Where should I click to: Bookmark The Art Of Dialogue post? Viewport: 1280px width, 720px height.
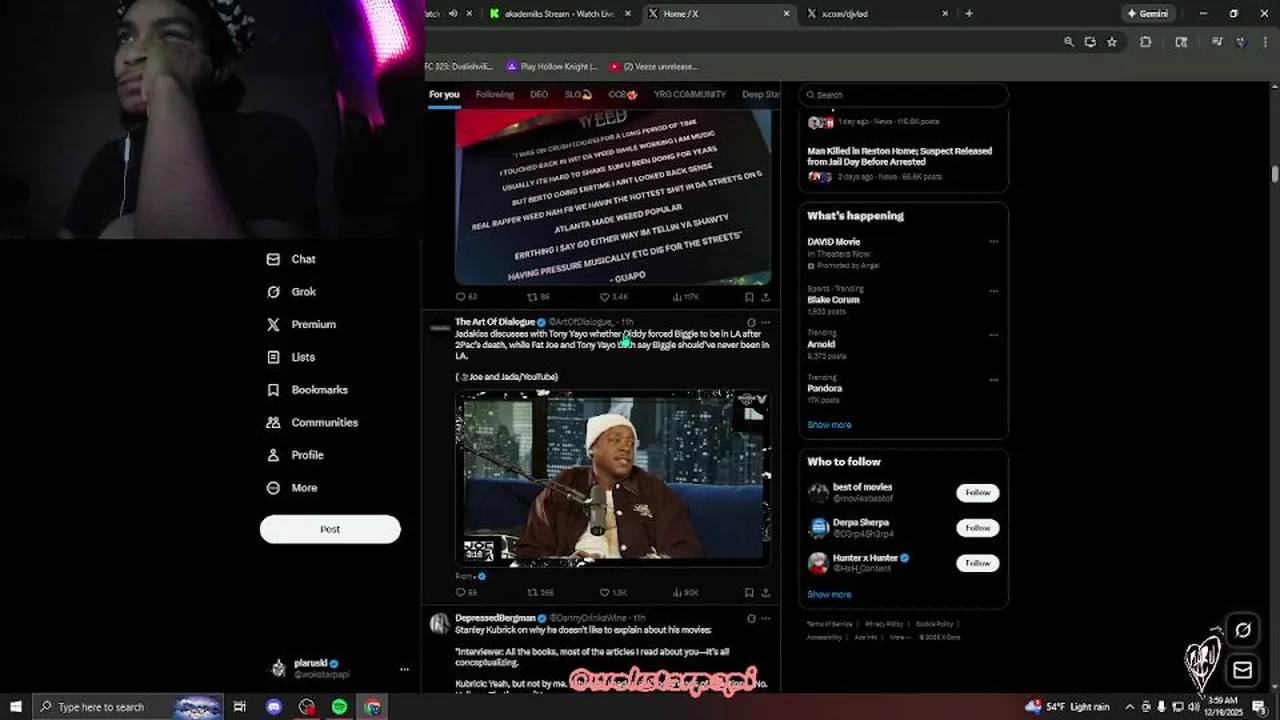(x=749, y=593)
